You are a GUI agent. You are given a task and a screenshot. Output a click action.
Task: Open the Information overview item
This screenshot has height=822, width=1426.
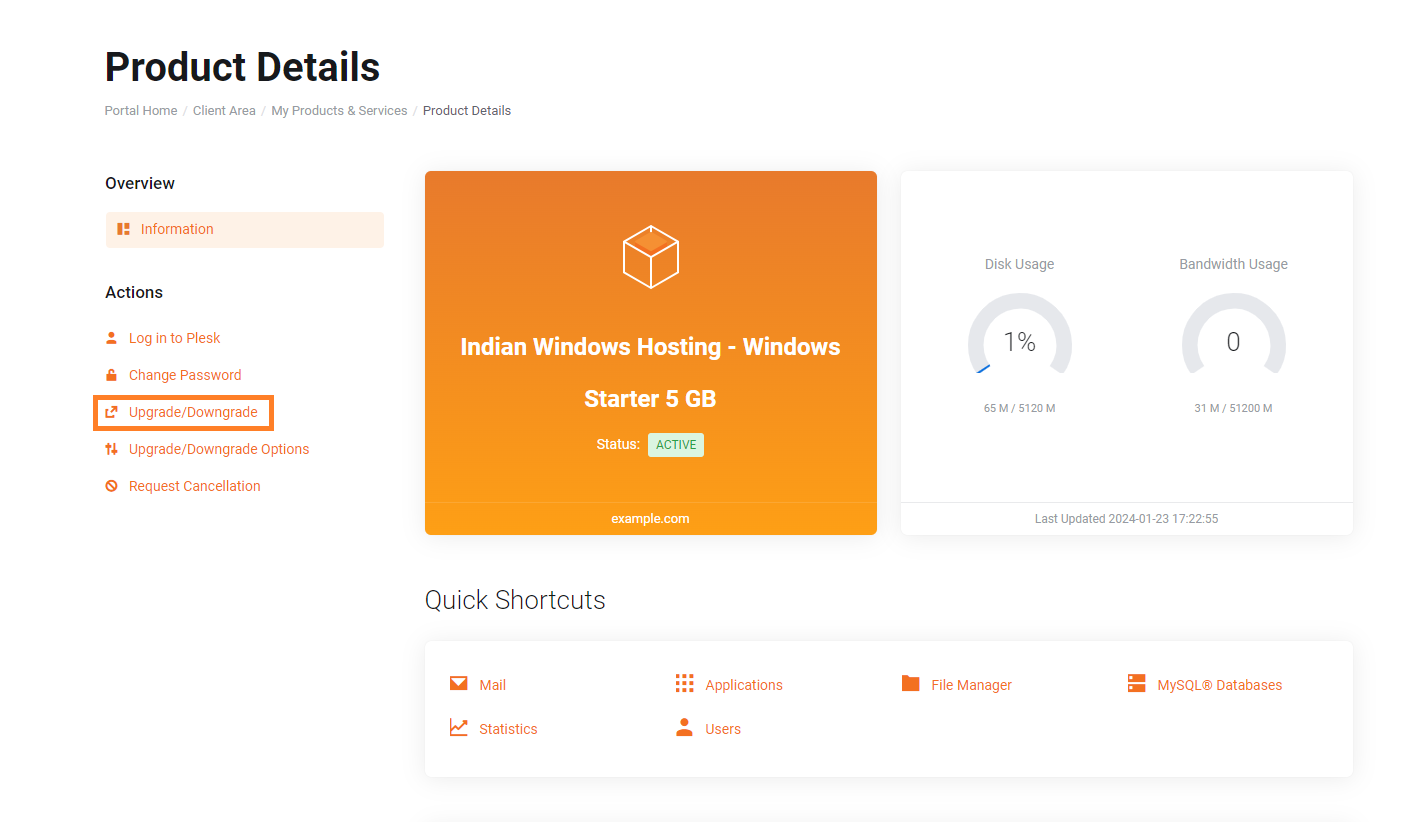click(245, 229)
